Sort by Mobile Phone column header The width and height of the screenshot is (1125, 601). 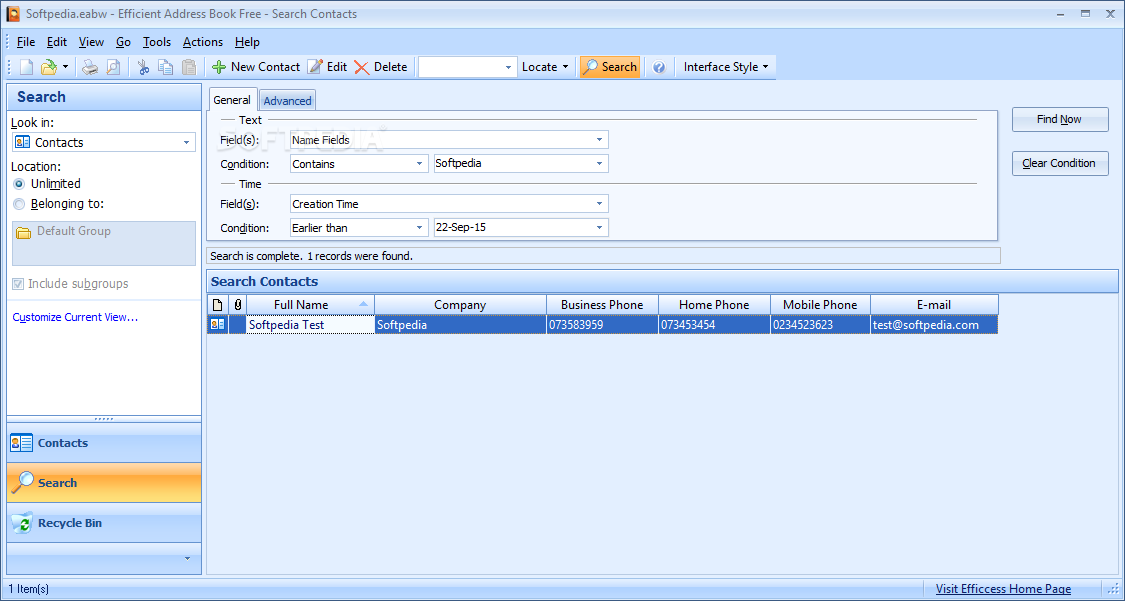click(x=820, y=305)
